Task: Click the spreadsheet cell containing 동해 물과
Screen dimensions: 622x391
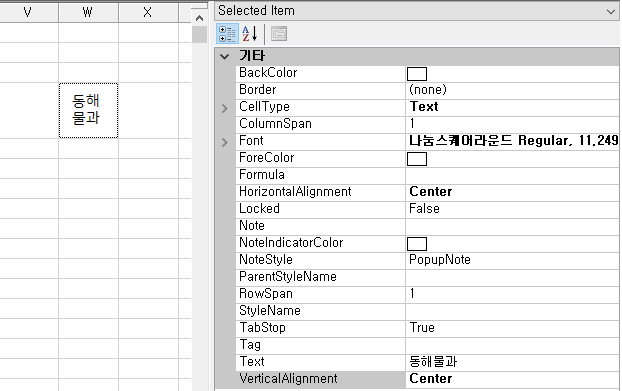Action: [x=88, y=110]
